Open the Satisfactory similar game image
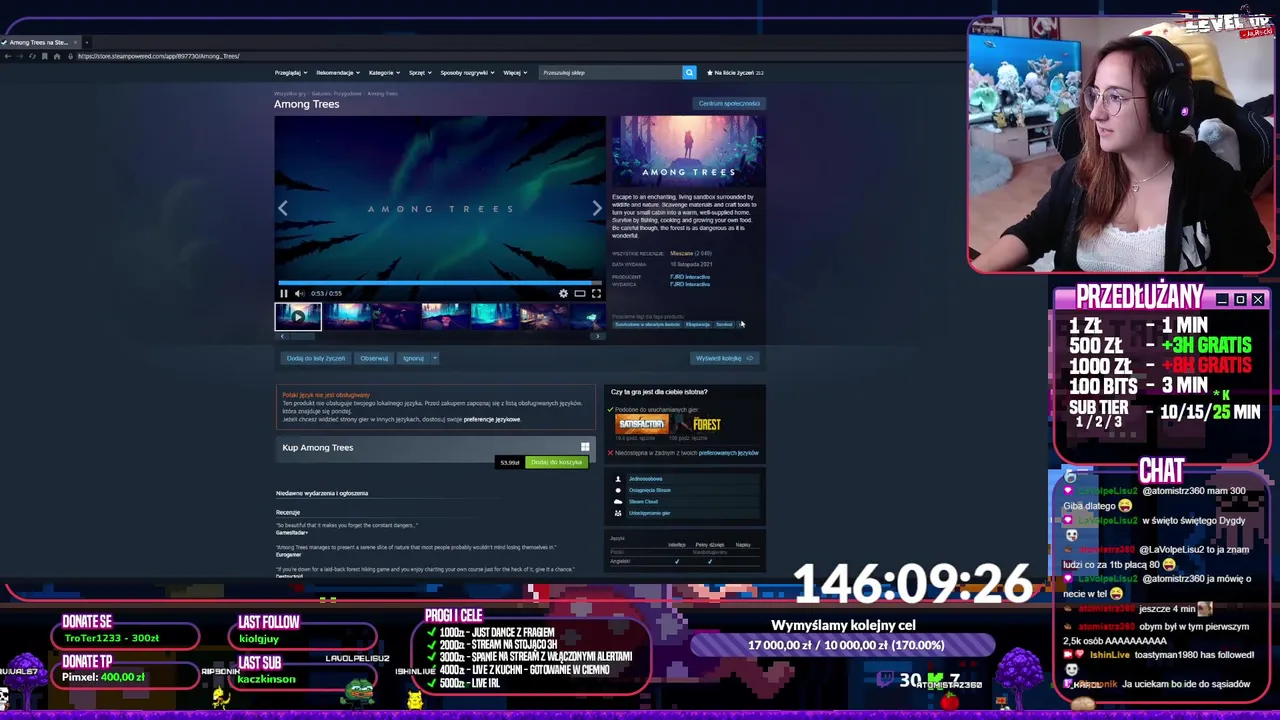 pos(641,425)
